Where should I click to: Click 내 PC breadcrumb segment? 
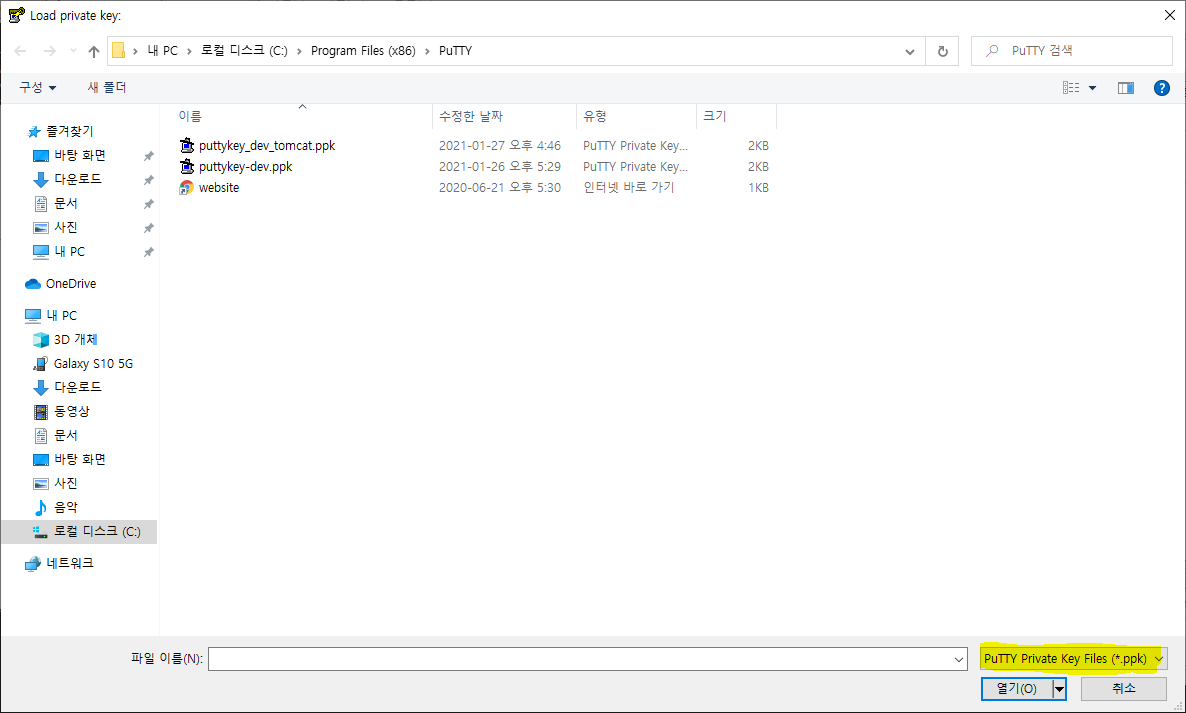pos(163,51)
